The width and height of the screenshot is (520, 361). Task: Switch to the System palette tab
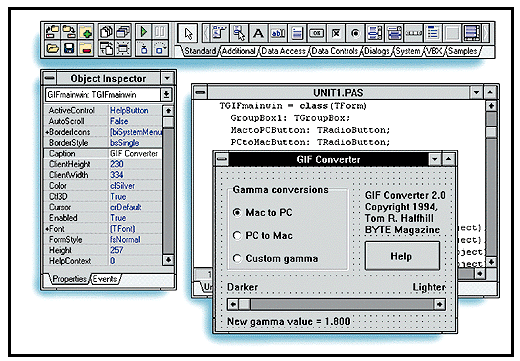407,51
